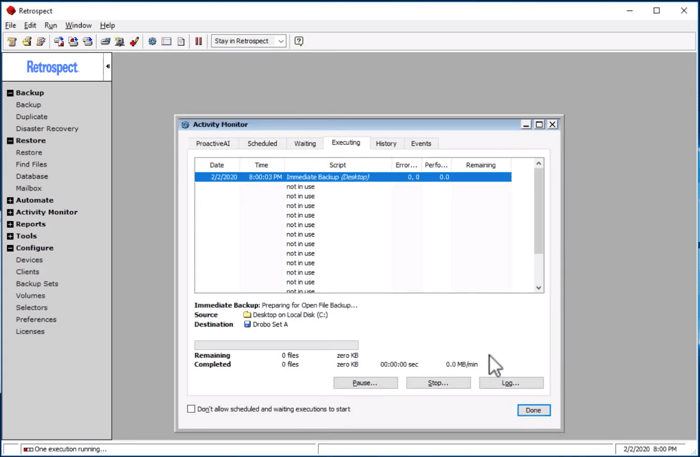This screenshot has height=457, width=700.
Task: Open the Window menu
Action: [x=78, y=25]
